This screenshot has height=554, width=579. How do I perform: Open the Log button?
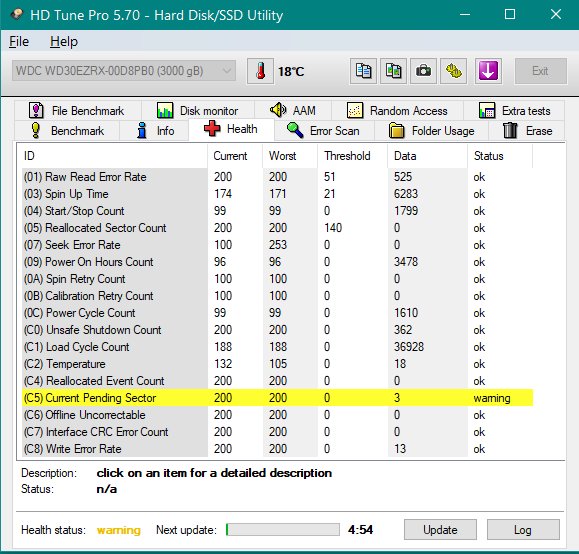coord(523,530)
